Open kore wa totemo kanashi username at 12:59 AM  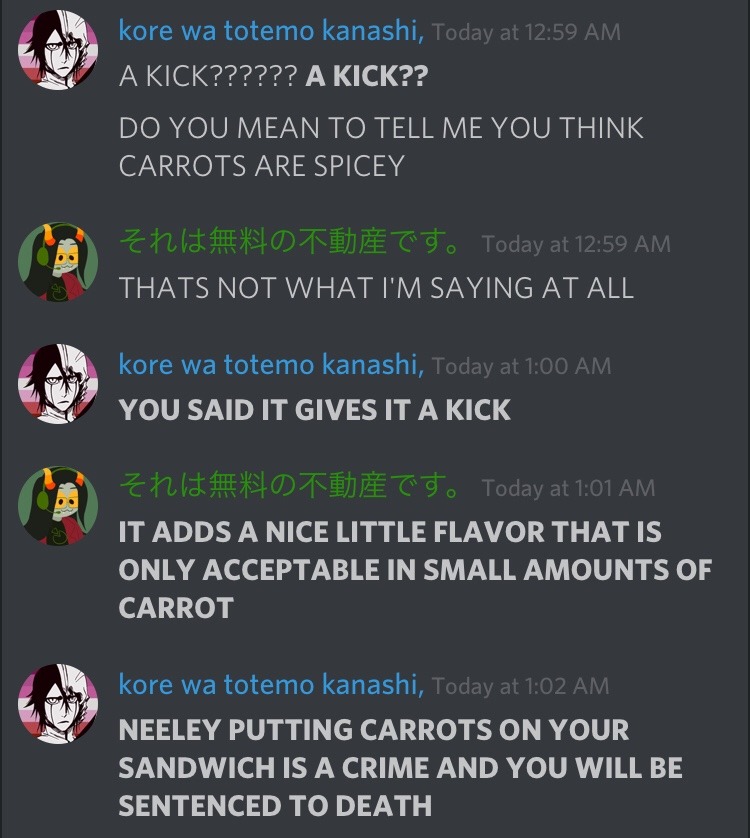[272, 30]
